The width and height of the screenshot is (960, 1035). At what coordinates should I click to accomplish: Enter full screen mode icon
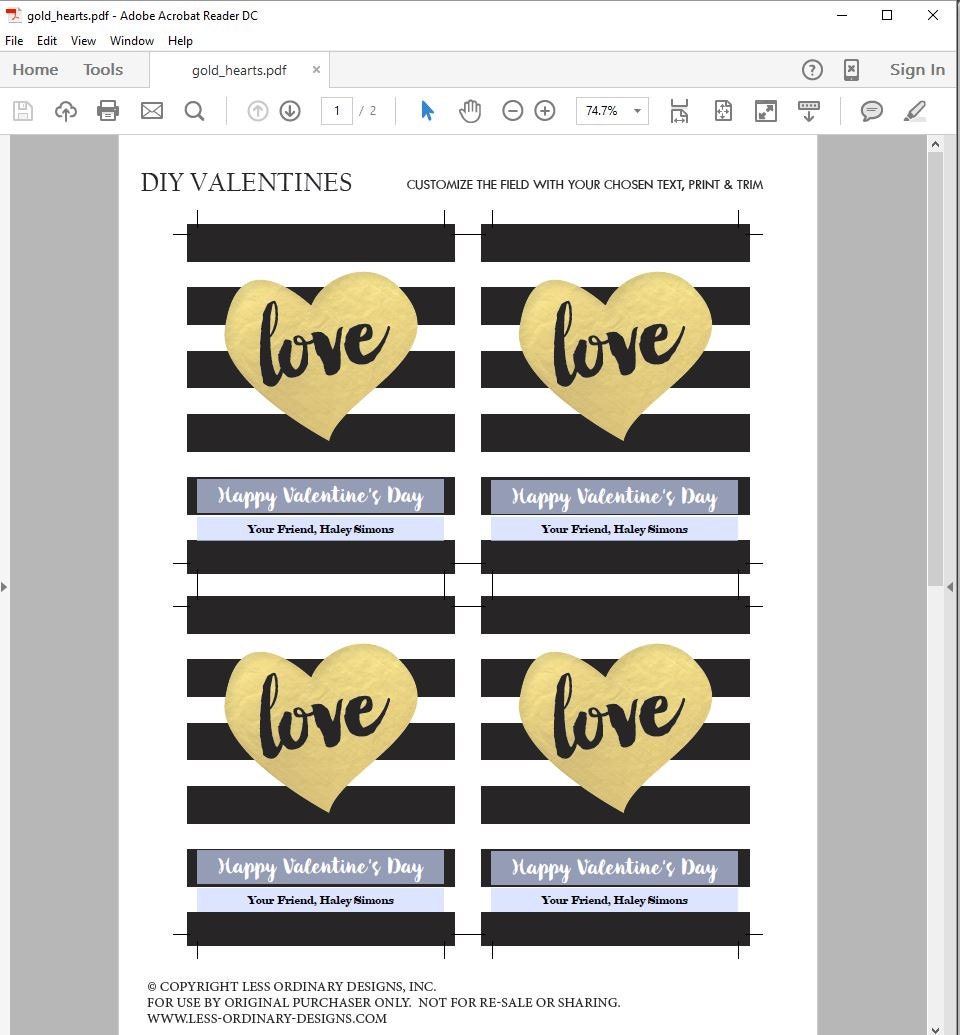(766, 111)
